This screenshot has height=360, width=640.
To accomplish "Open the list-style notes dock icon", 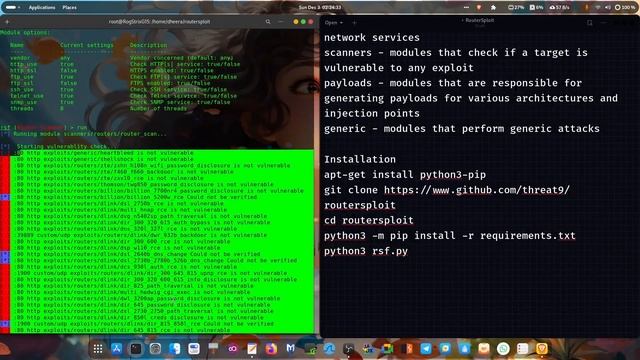I will tap(522, 349).
